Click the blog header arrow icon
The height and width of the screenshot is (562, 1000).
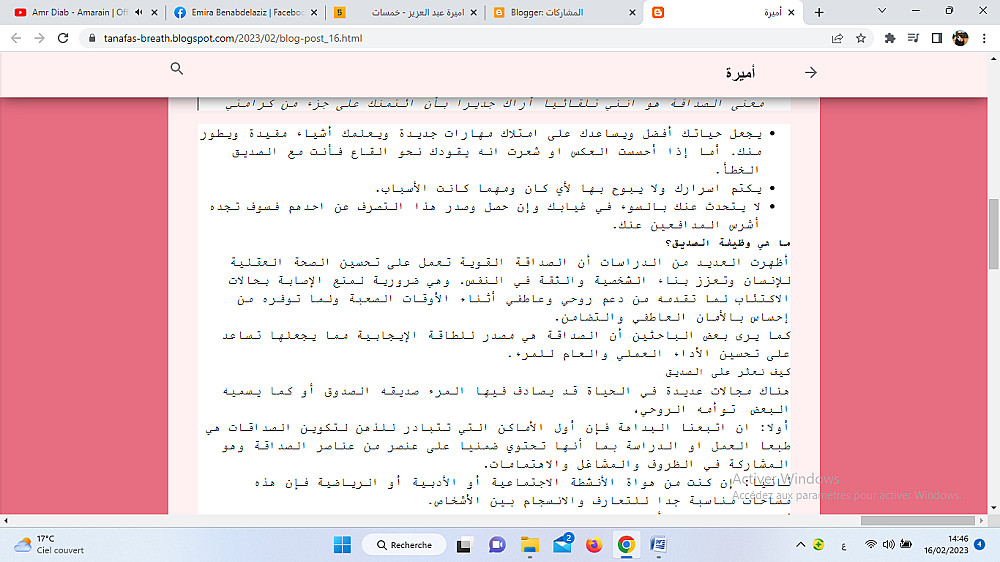click(811, 73)
